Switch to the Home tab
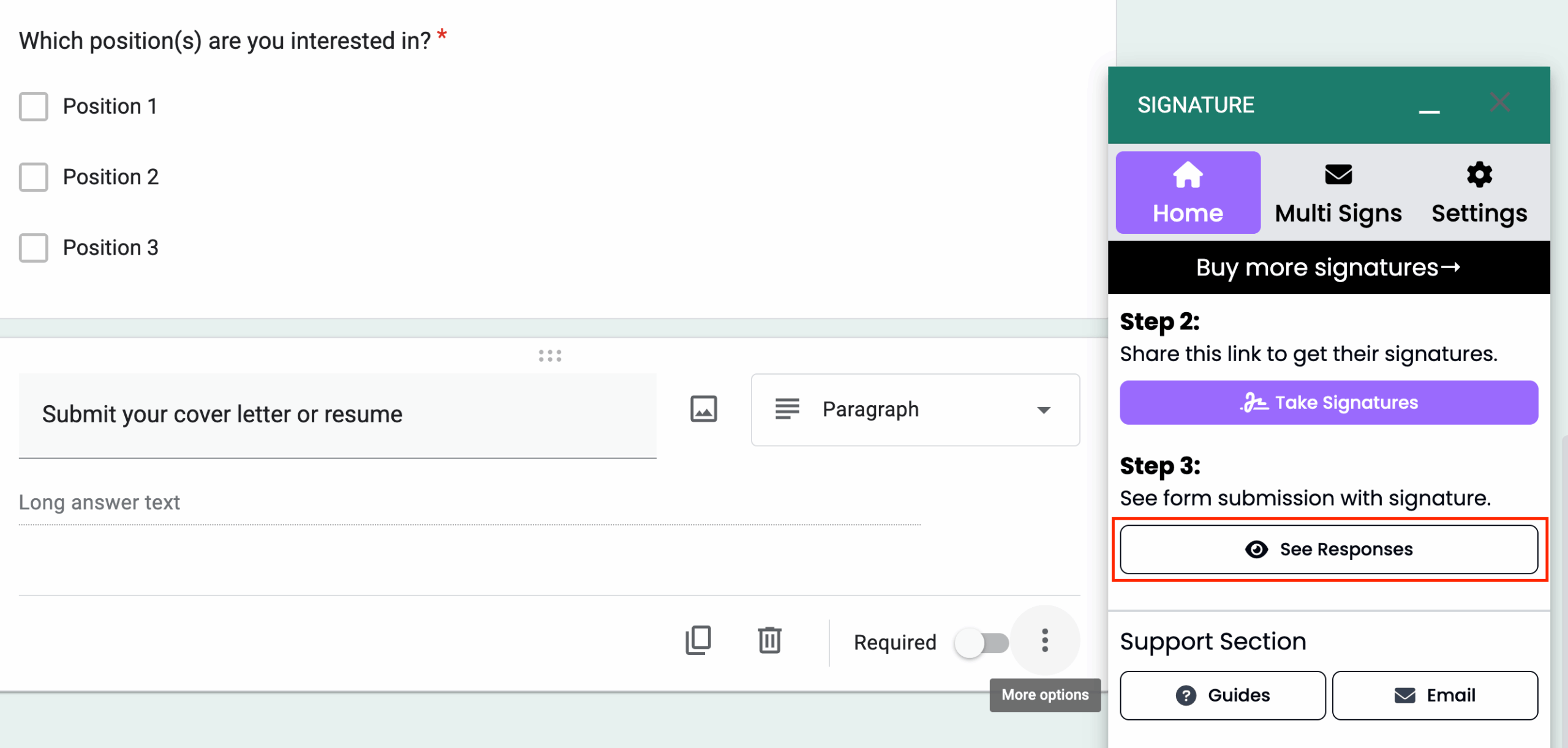 pos(1188,192)
